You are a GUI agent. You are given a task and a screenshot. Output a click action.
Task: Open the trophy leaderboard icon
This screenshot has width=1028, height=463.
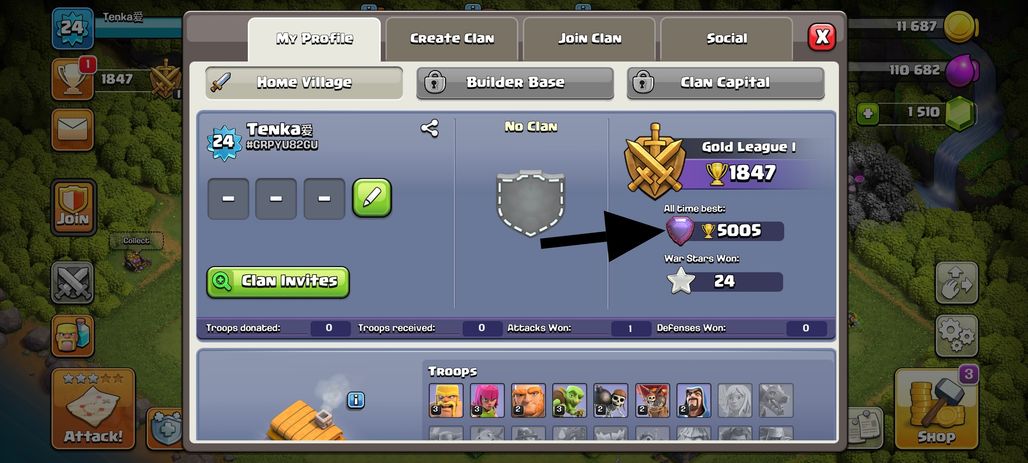click(72, 79)
